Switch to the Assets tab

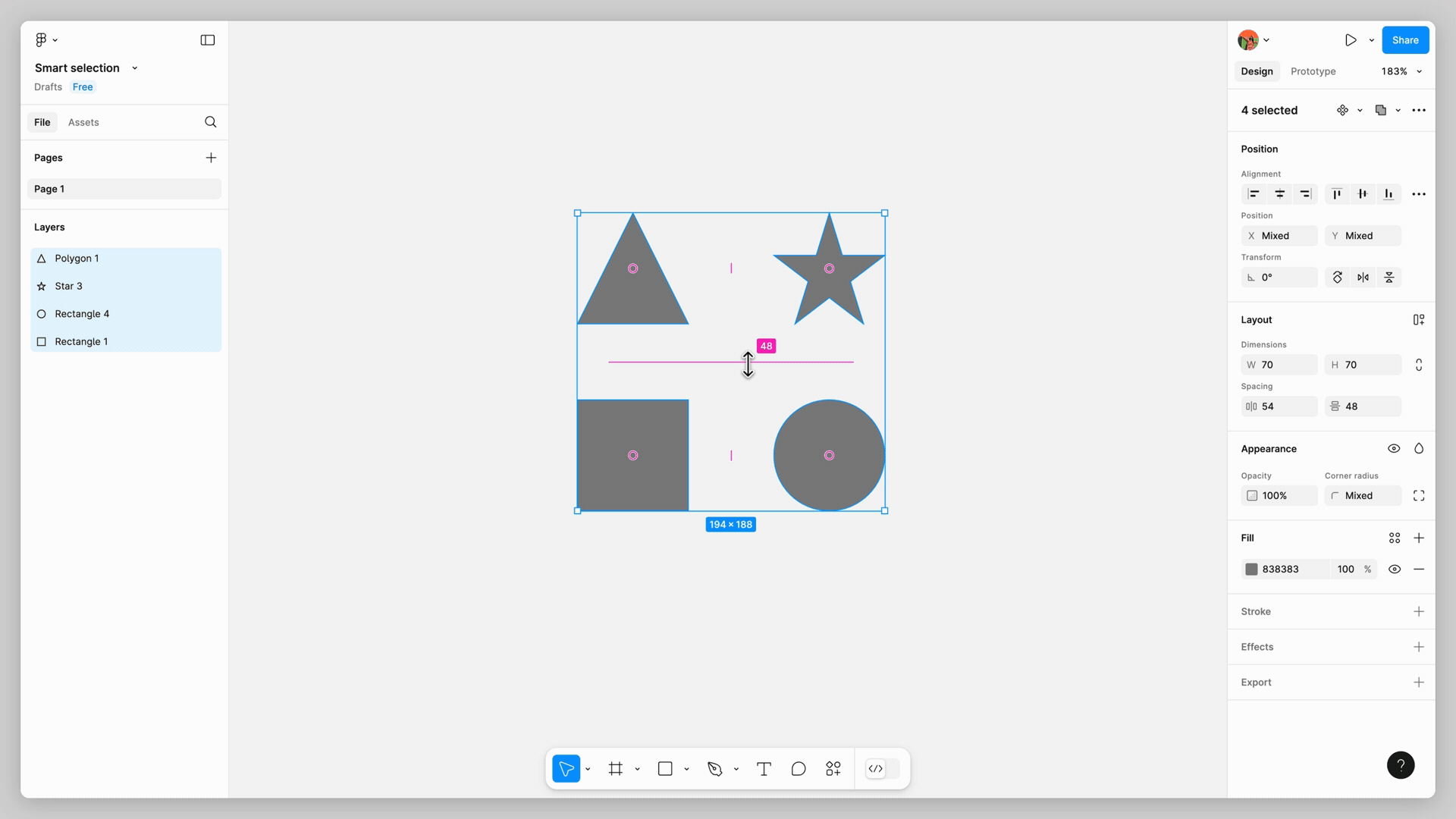(x=83, y=122)
